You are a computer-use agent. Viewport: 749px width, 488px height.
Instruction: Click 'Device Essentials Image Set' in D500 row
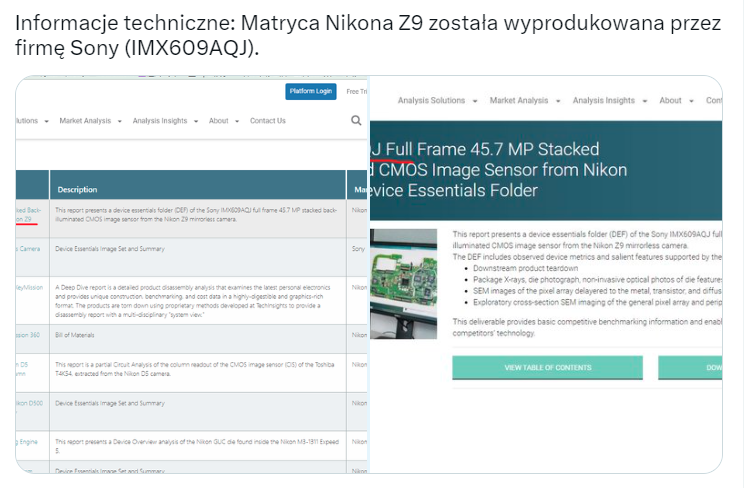tap(110, 403)
